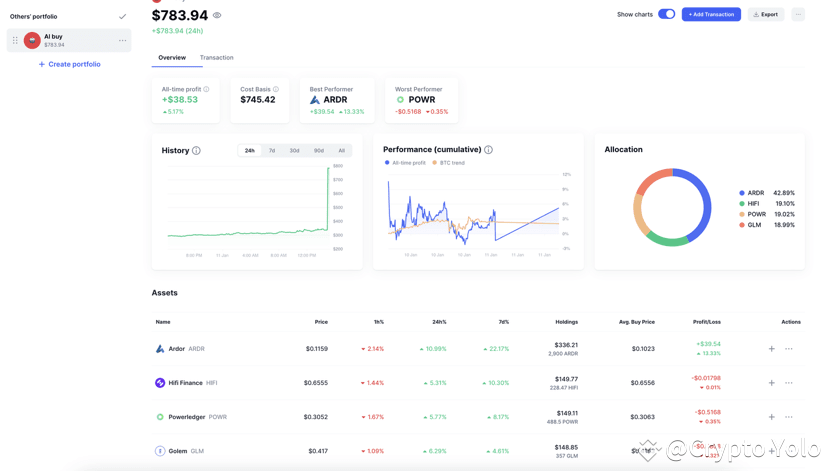The height and width of the screenshot is (471, 829).
Task: Open the more options menu beside Export
Action: point(798,14)
